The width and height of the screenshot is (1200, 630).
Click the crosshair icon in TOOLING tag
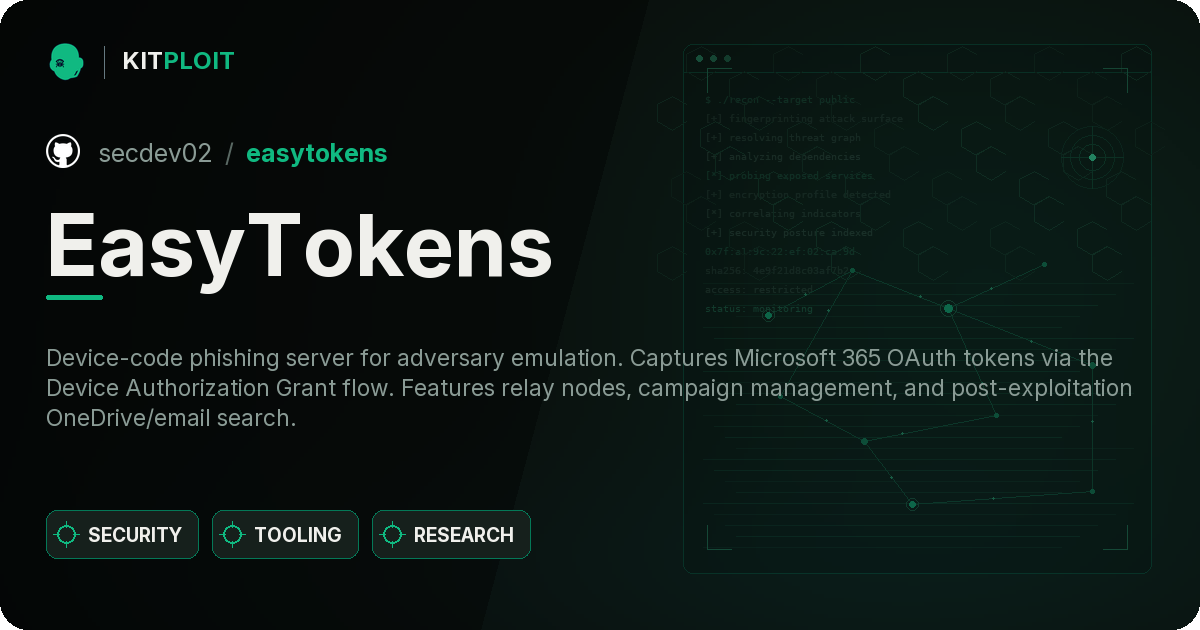(233, 535)
